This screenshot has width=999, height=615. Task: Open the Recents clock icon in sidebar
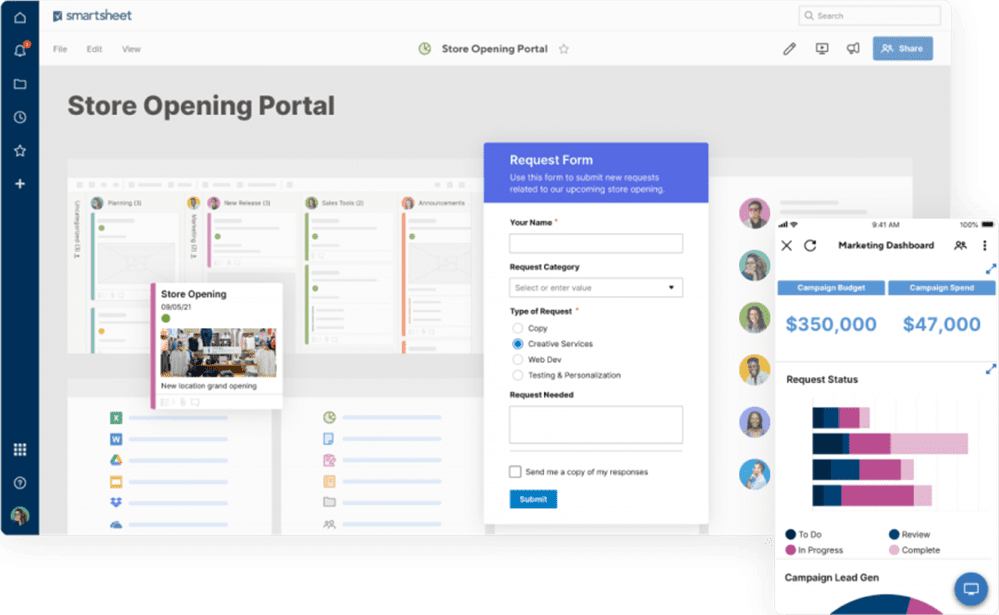[x=20, y=117]
